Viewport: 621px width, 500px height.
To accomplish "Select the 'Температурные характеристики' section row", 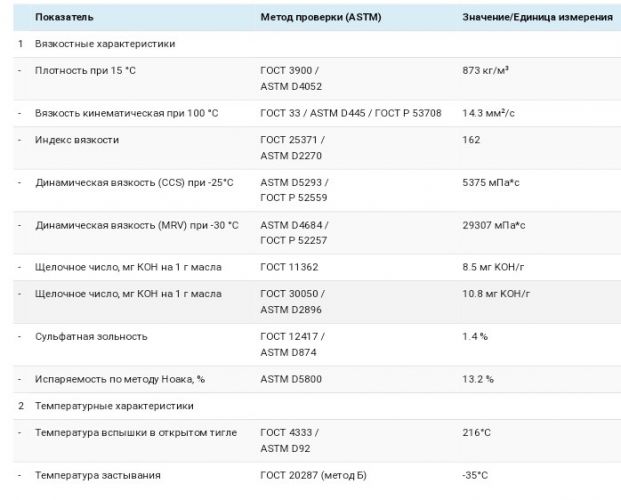I will (x=115, y=406).
